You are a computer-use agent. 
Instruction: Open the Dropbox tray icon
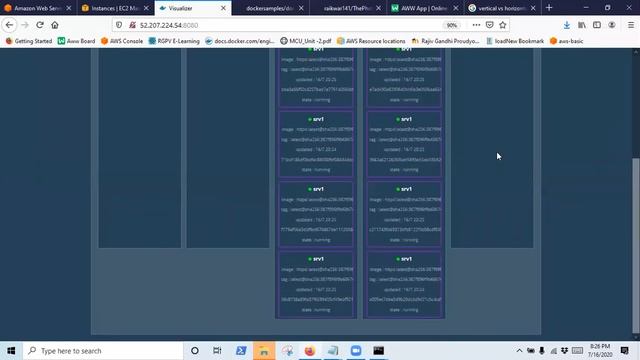564,351
